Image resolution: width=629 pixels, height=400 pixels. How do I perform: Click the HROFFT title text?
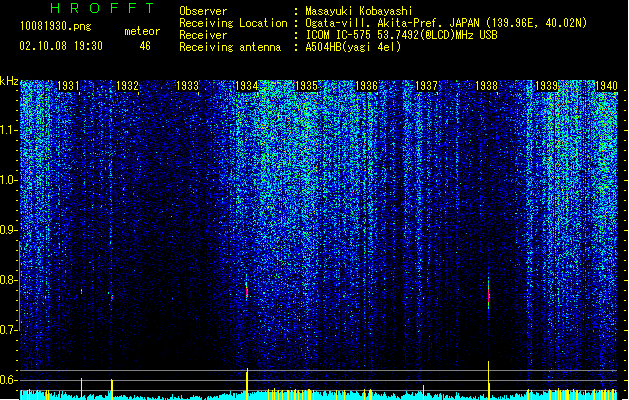(103, 8)
